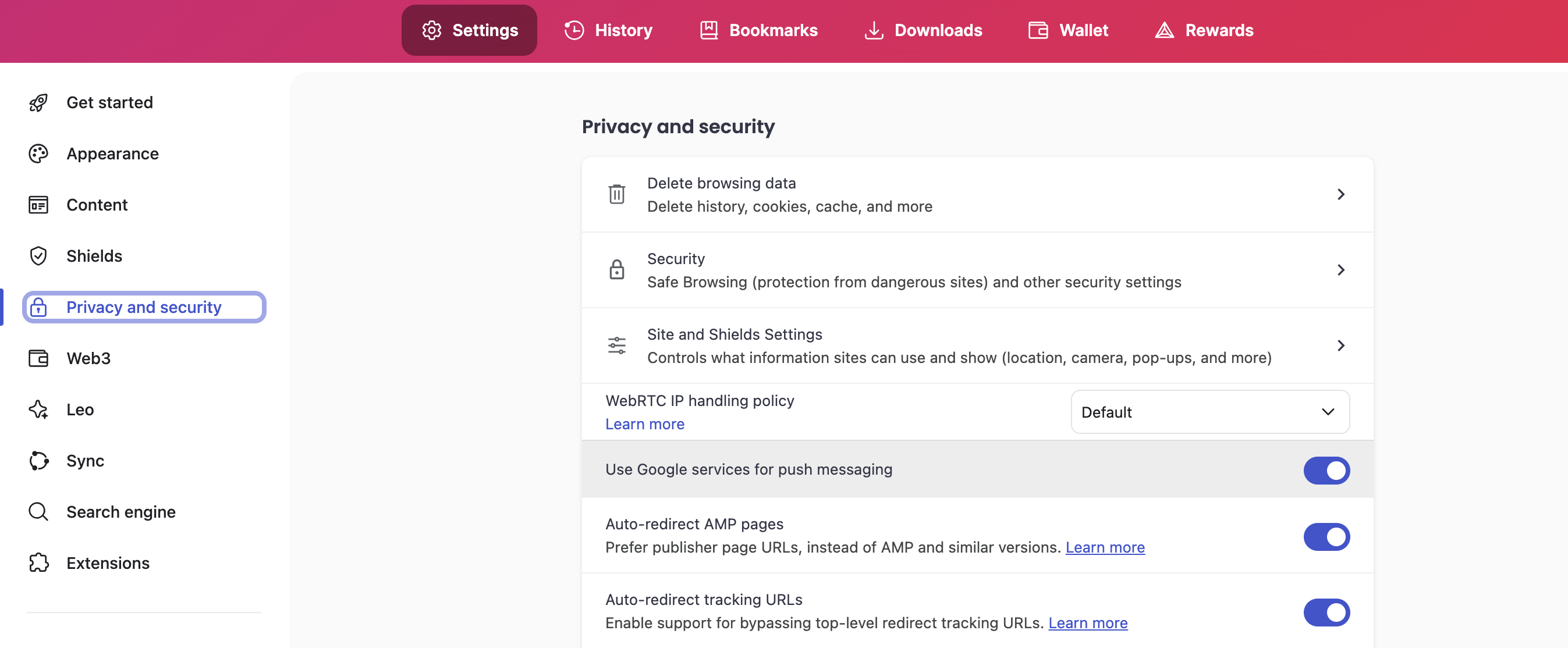The image size is (1568, 648).
Task: Open the Security settings row
Action: pyautogui.click(x=976, y=270)
